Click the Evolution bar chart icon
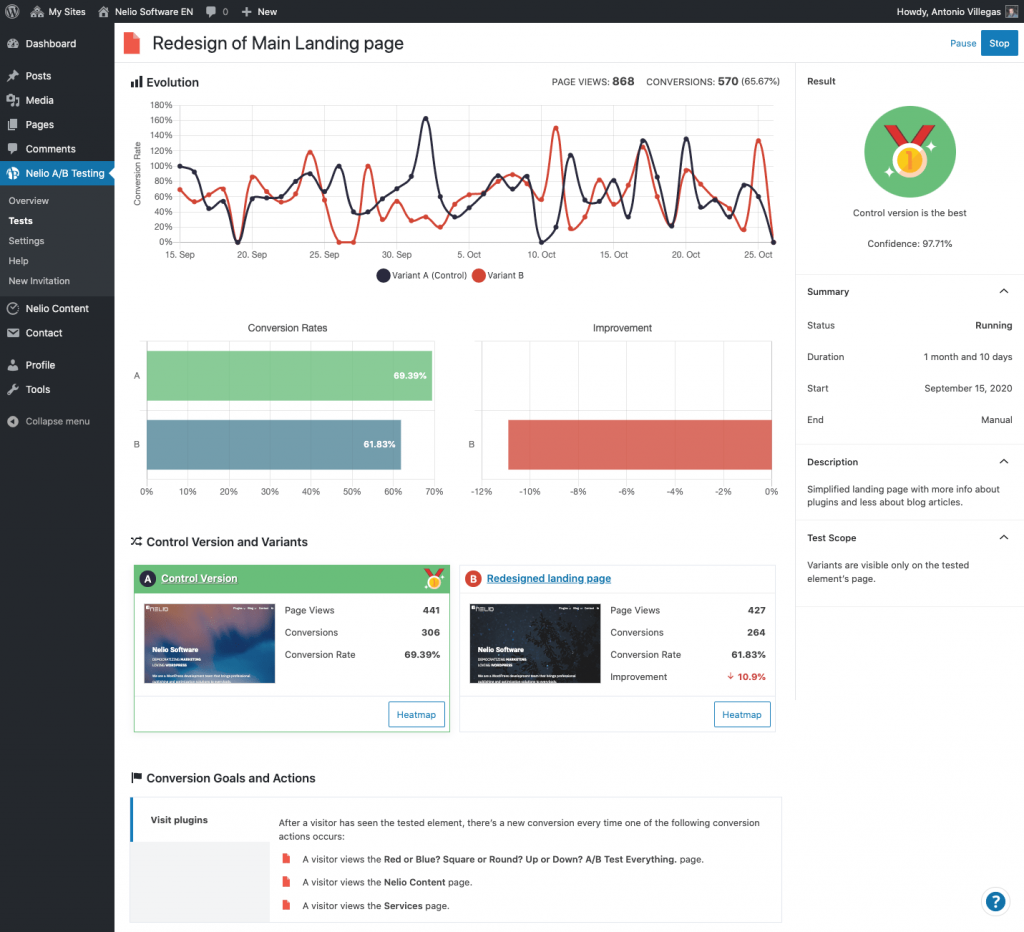Image resolution: width=1024 pixels, height=932 pixels. coord(136,82)
